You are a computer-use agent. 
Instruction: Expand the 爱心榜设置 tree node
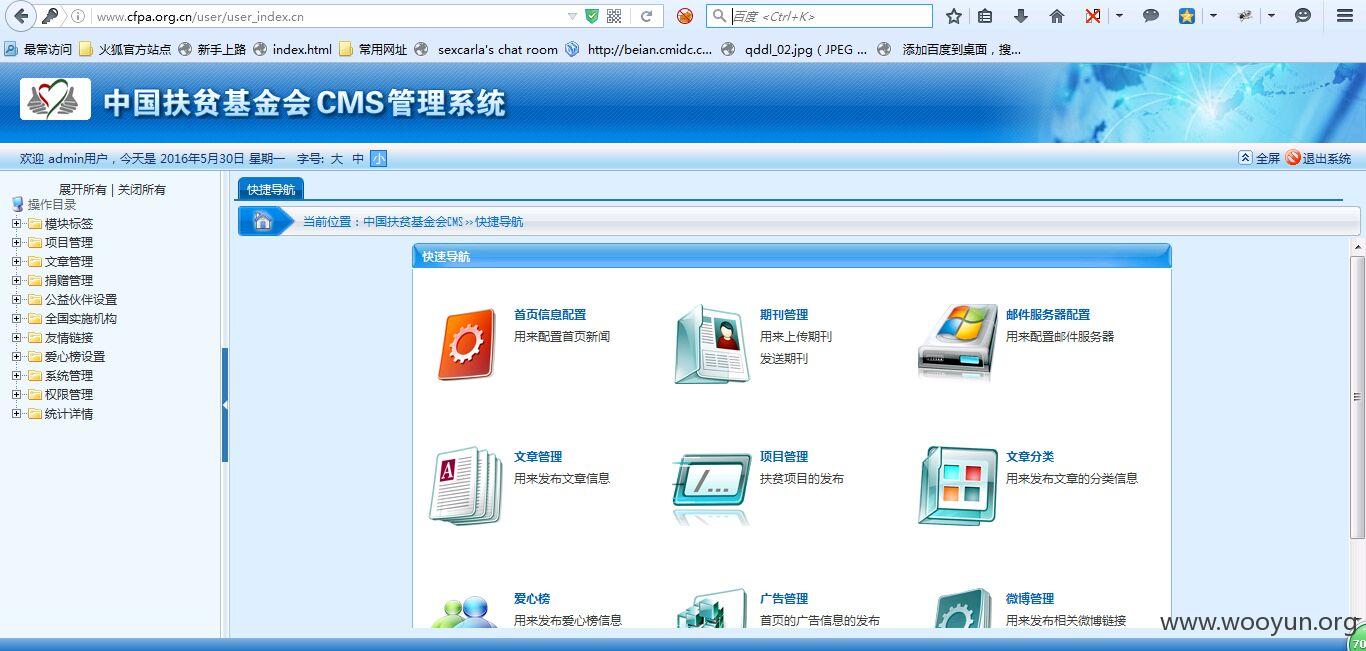[x=17, y=357]
